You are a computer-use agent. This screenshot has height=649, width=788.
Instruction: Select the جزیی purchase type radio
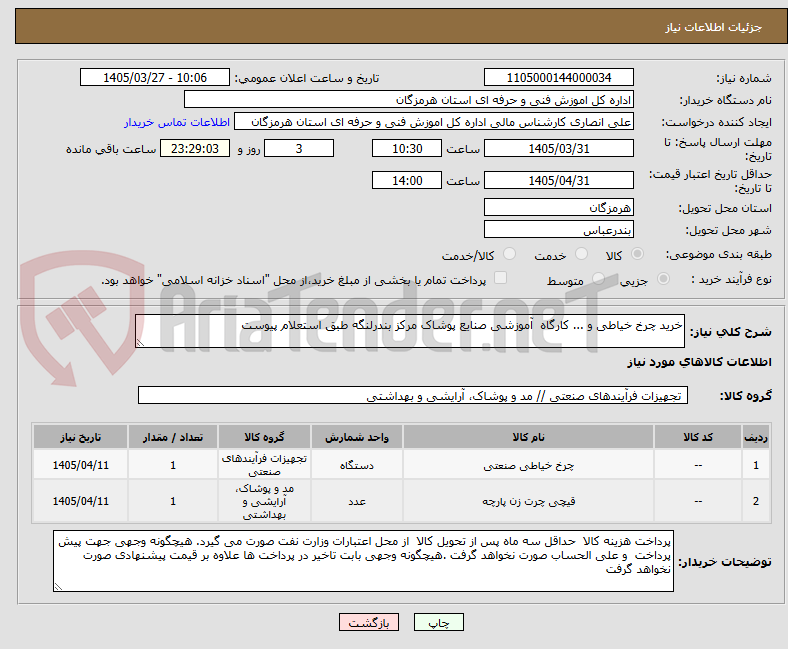[x=663, y=279]
